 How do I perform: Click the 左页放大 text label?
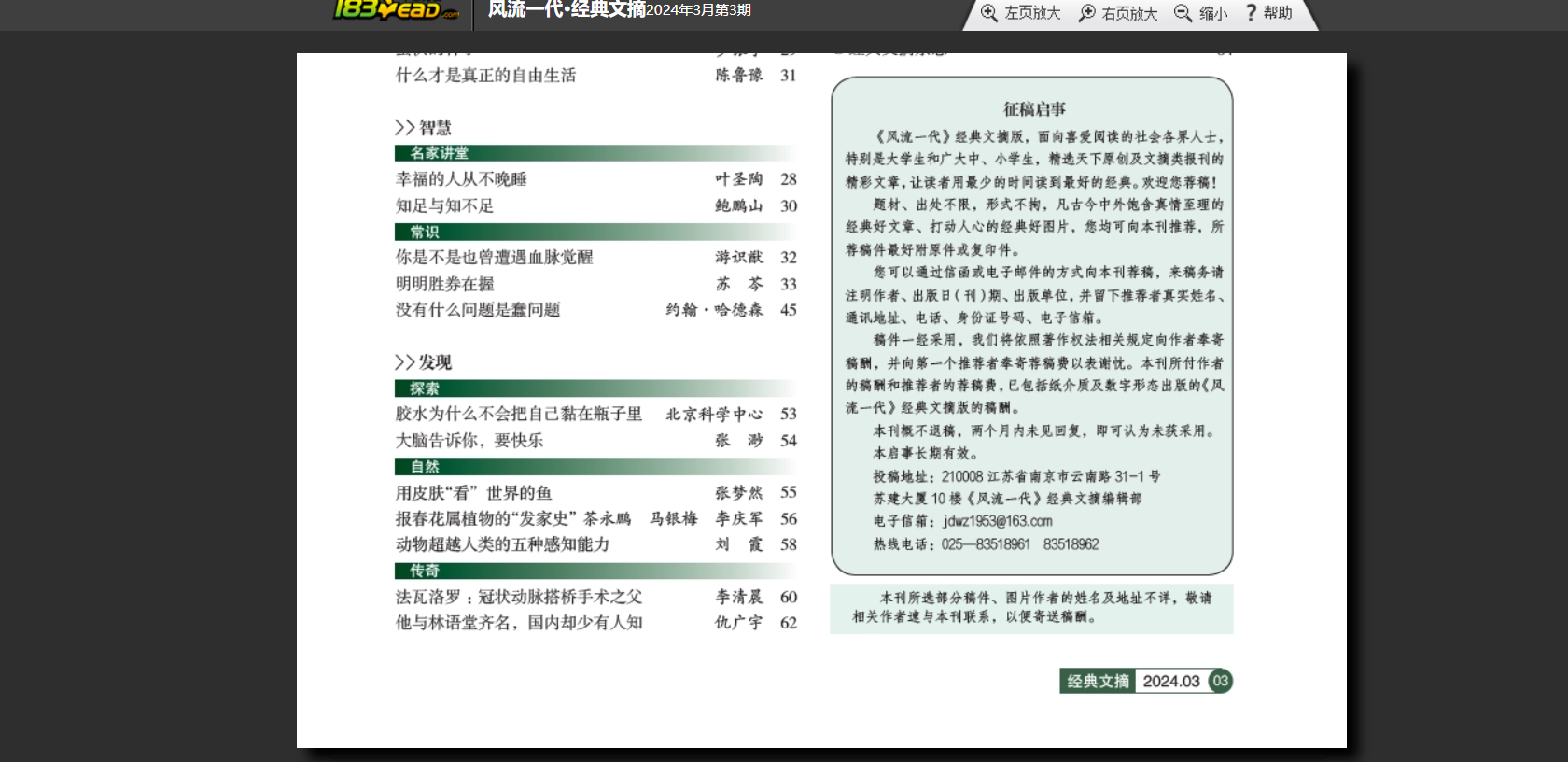pos(1032,13)
